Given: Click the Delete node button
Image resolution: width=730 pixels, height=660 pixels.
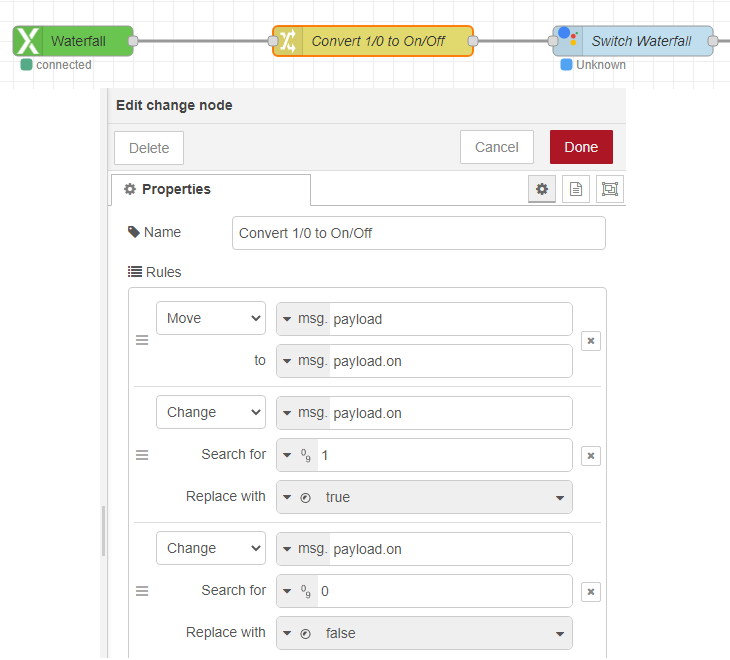Looking at the screenshot, I should coord(149,148).
